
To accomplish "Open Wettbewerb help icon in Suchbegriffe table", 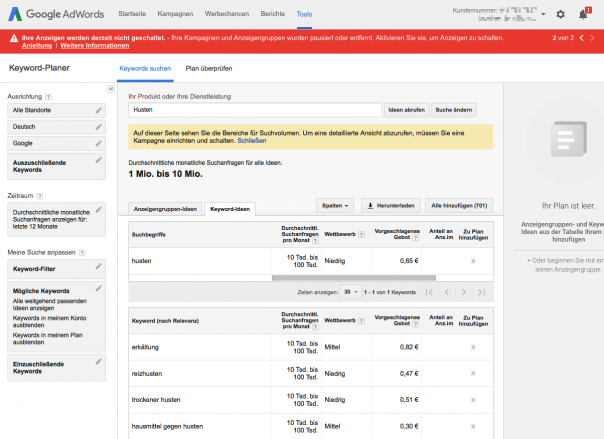I will 361,235.
